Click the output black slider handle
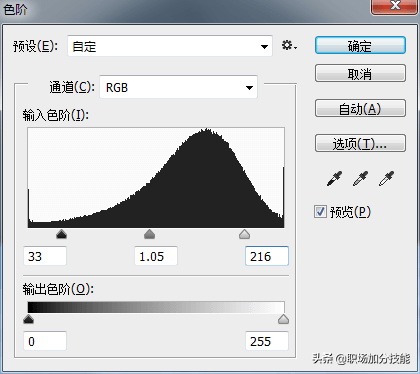 tap(29, 319)
